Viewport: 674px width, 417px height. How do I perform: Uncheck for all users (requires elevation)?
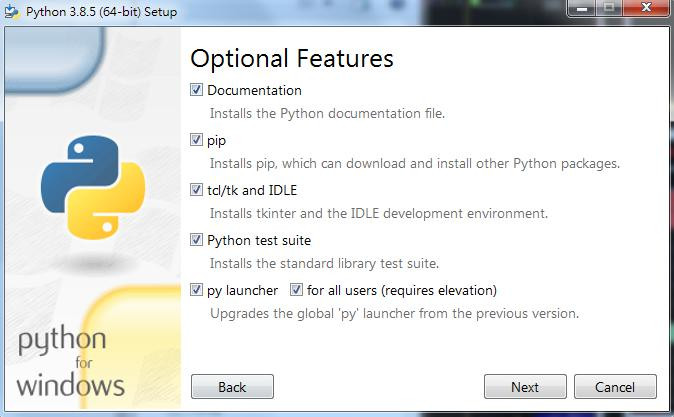296,290
